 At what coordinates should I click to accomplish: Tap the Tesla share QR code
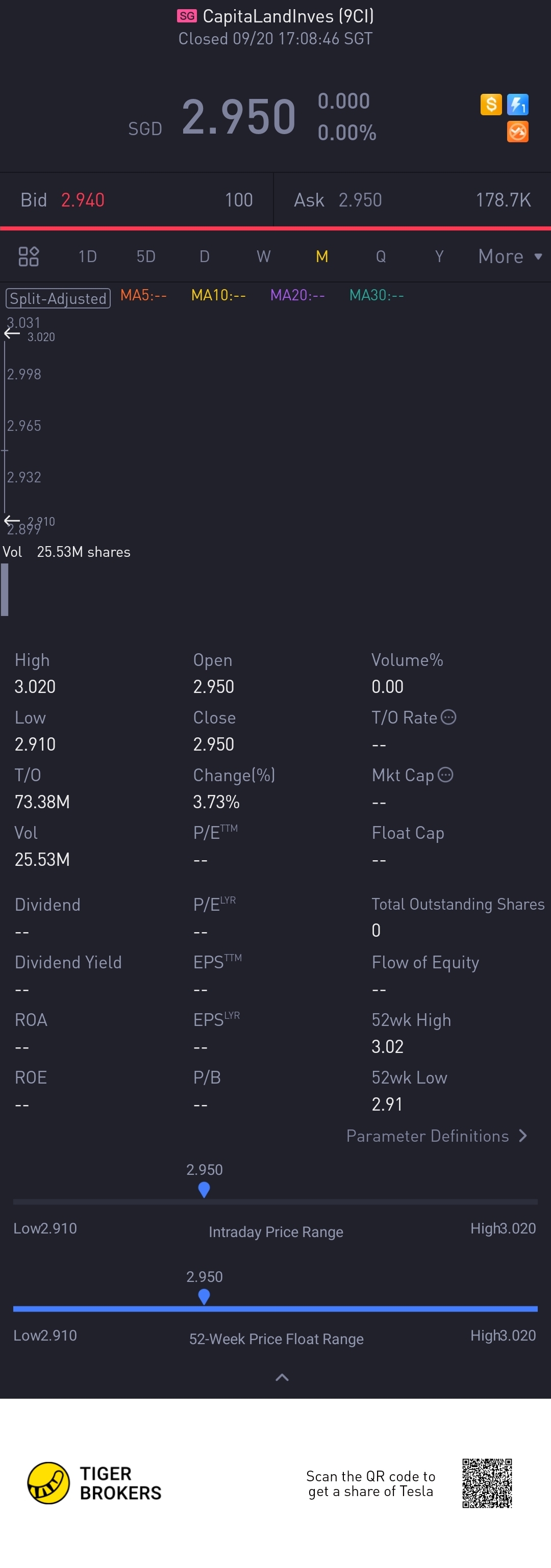[487, 1483]
